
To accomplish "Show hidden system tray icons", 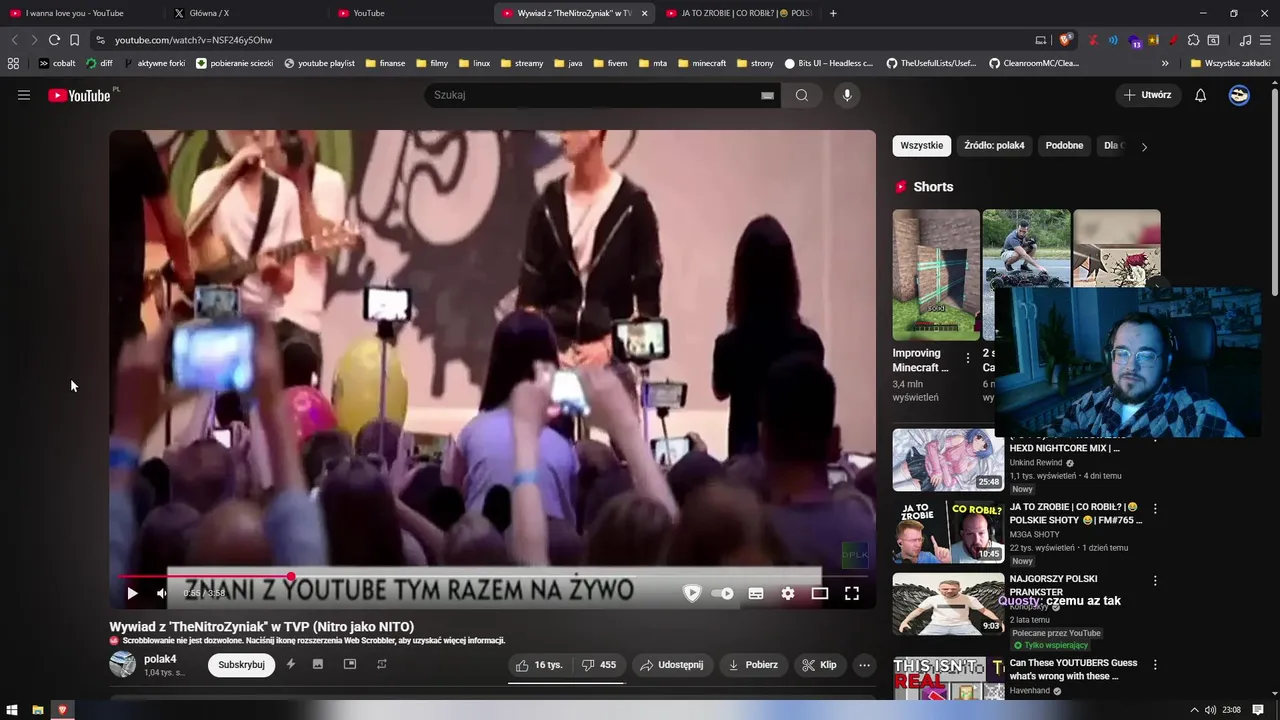I will (x=1194, y=710).
